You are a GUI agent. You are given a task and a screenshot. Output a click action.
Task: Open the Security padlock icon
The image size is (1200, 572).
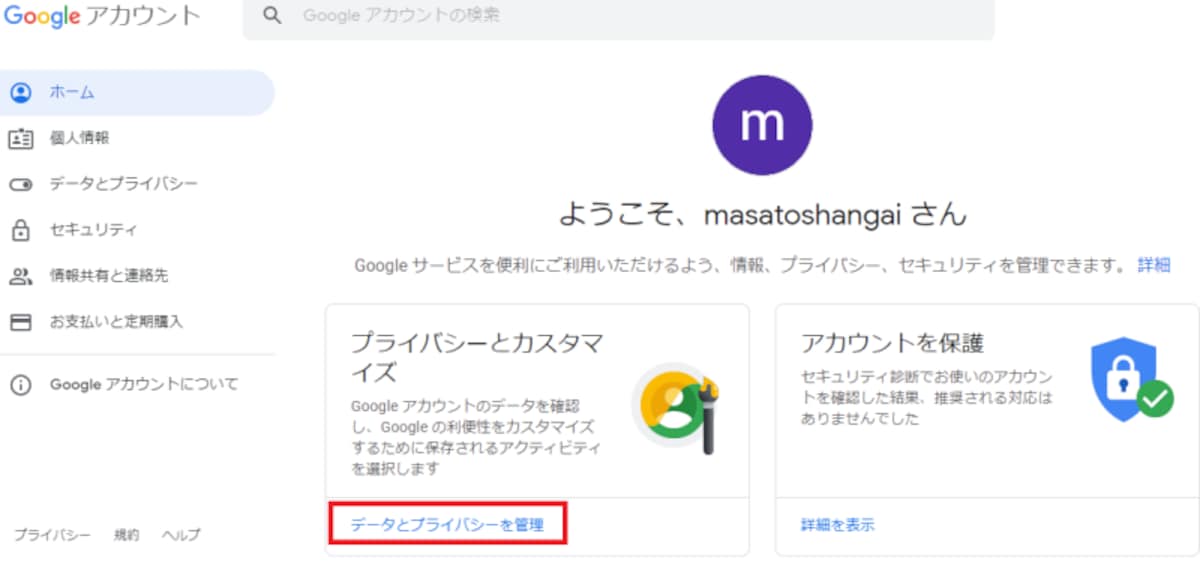point(20,230)
